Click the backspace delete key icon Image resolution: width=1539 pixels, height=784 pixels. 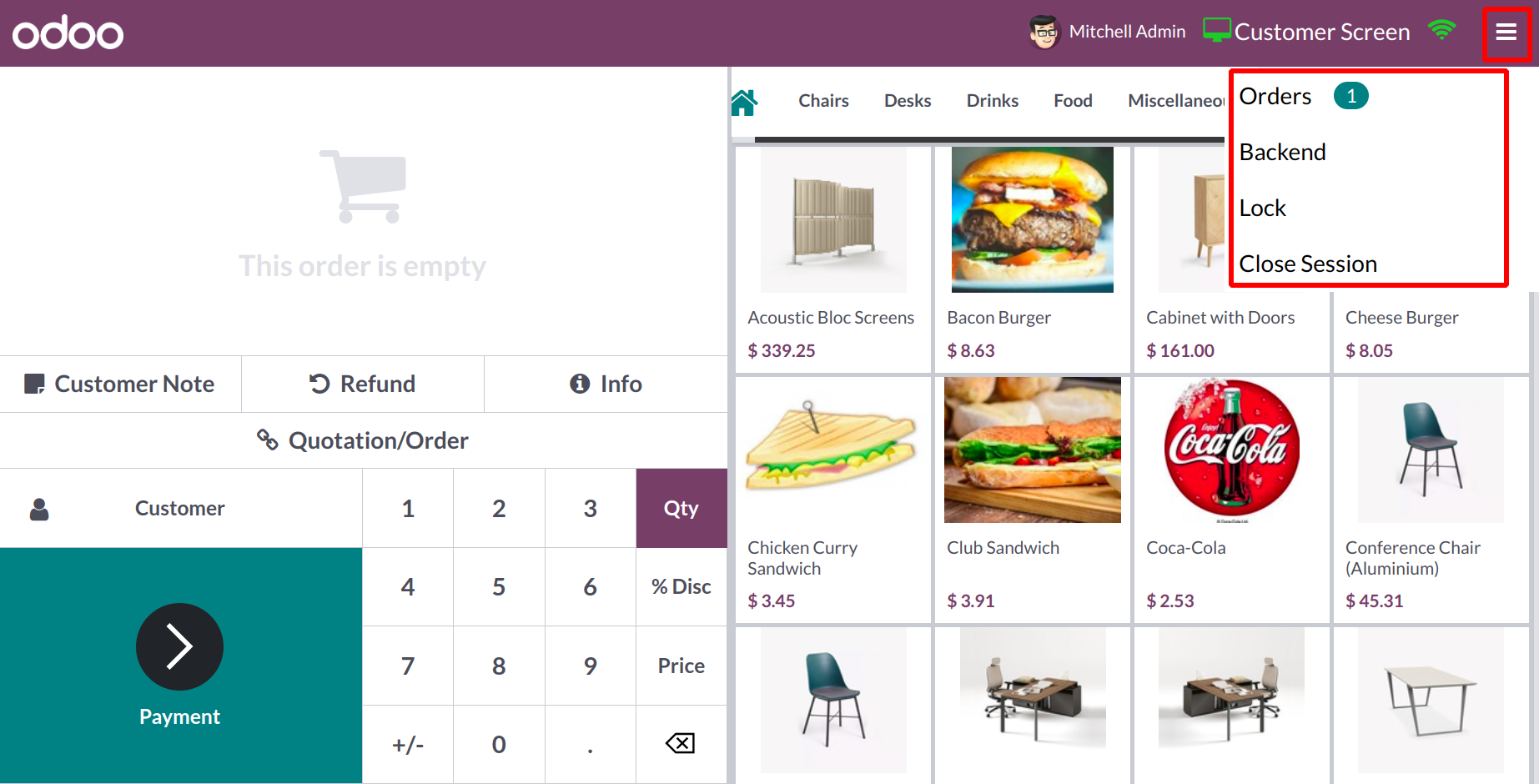coord(681,743)
